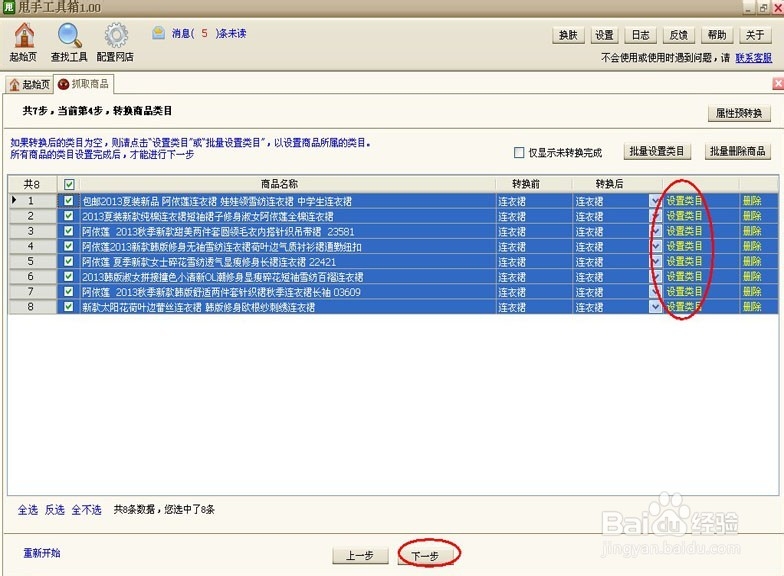This screenshot has width=784, height=576.
Task: Open the 关于 menu button
Action: (755, 35)
